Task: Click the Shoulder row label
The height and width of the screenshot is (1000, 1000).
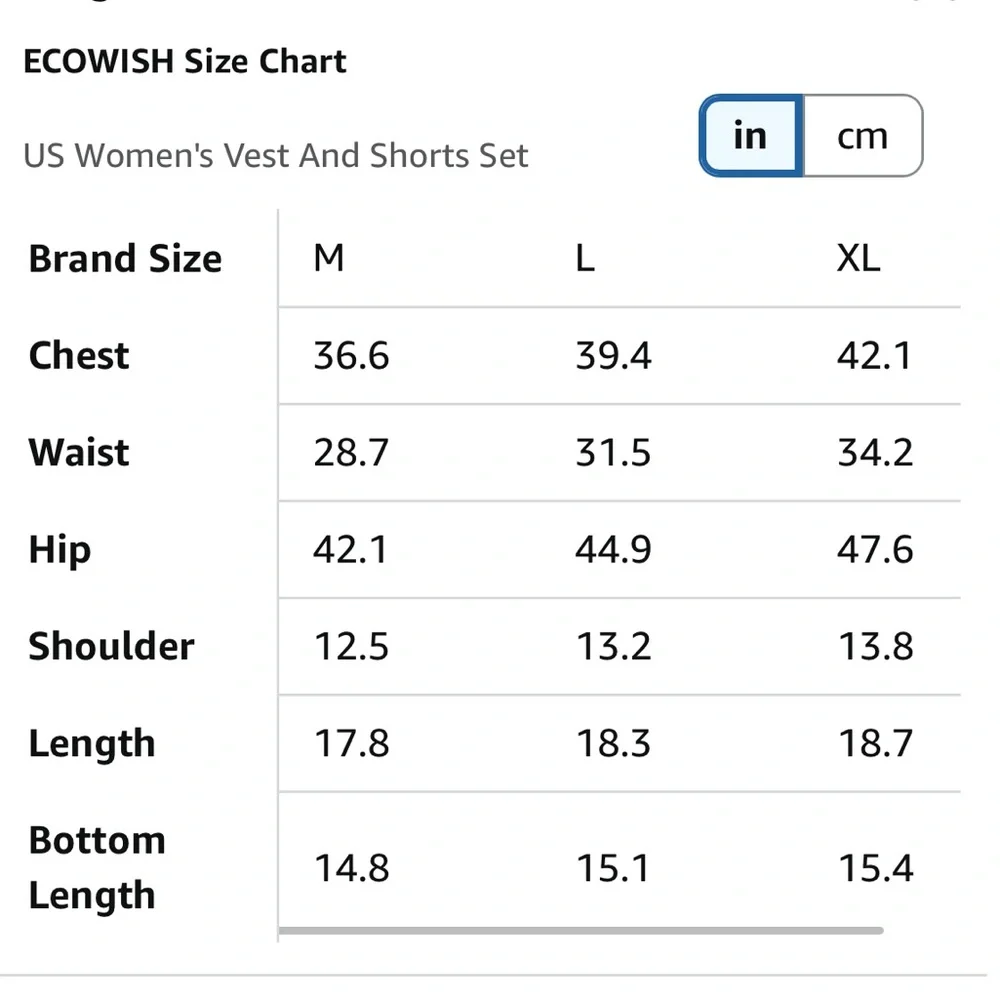Action: click(111, 646)
